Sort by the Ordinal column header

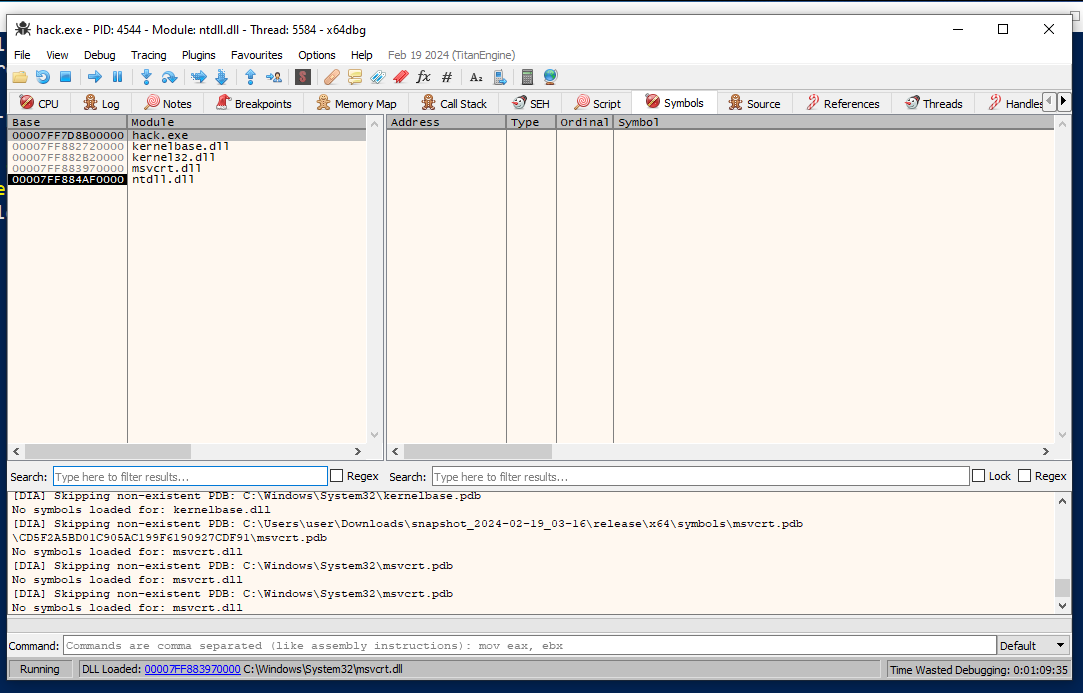[584, 122]
